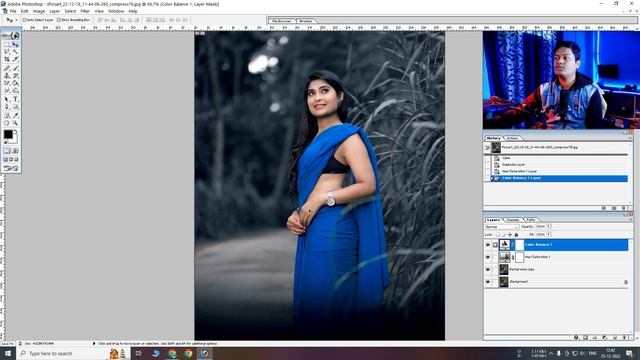Select the Dodge tool
This screenshot has height=360, width=640.
click(x=15, y=90)
